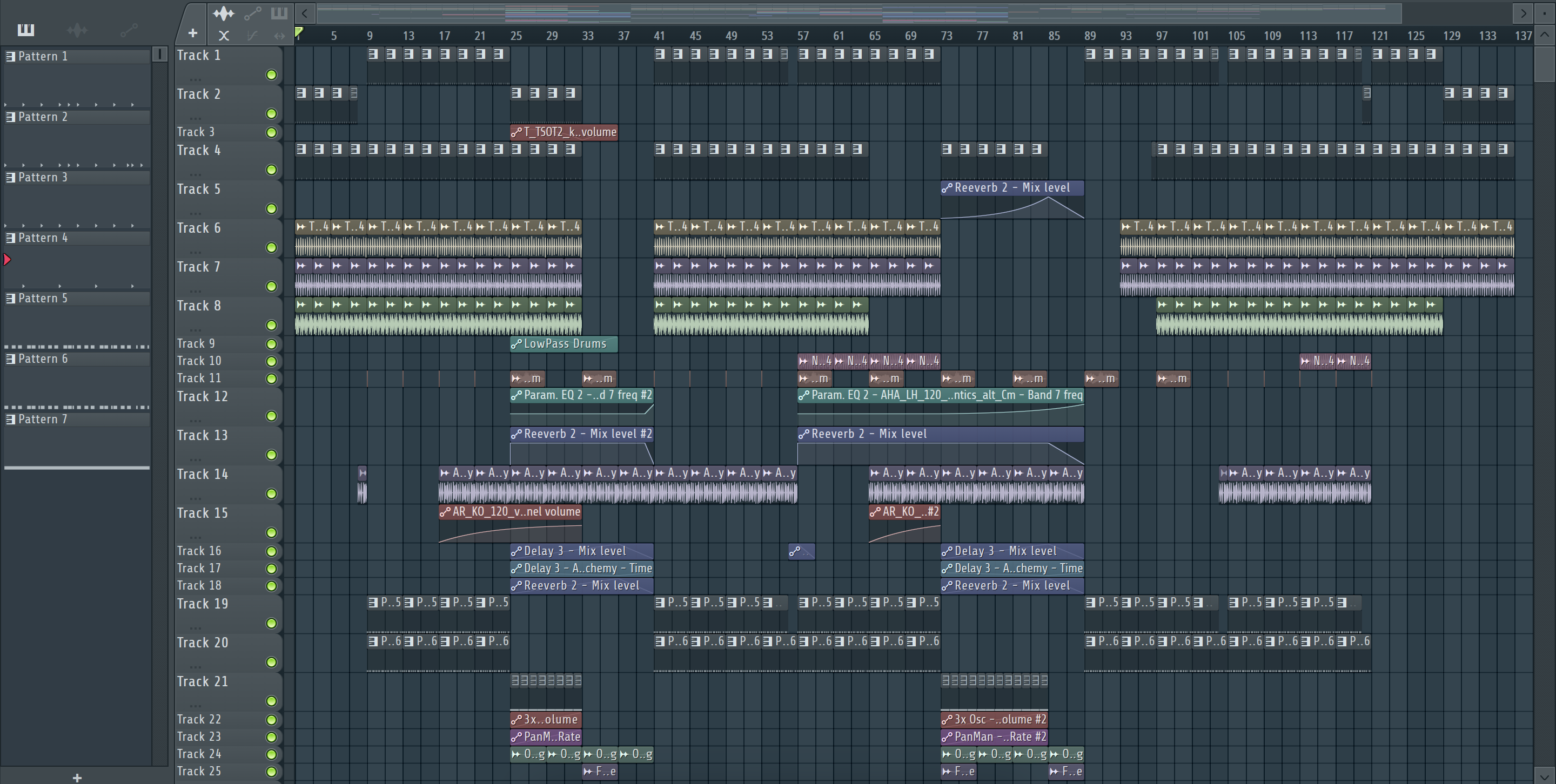Screen dimensions: 1556x784
Task: Click bar 89 on the timeline ruler
Action: point(1090,36)
